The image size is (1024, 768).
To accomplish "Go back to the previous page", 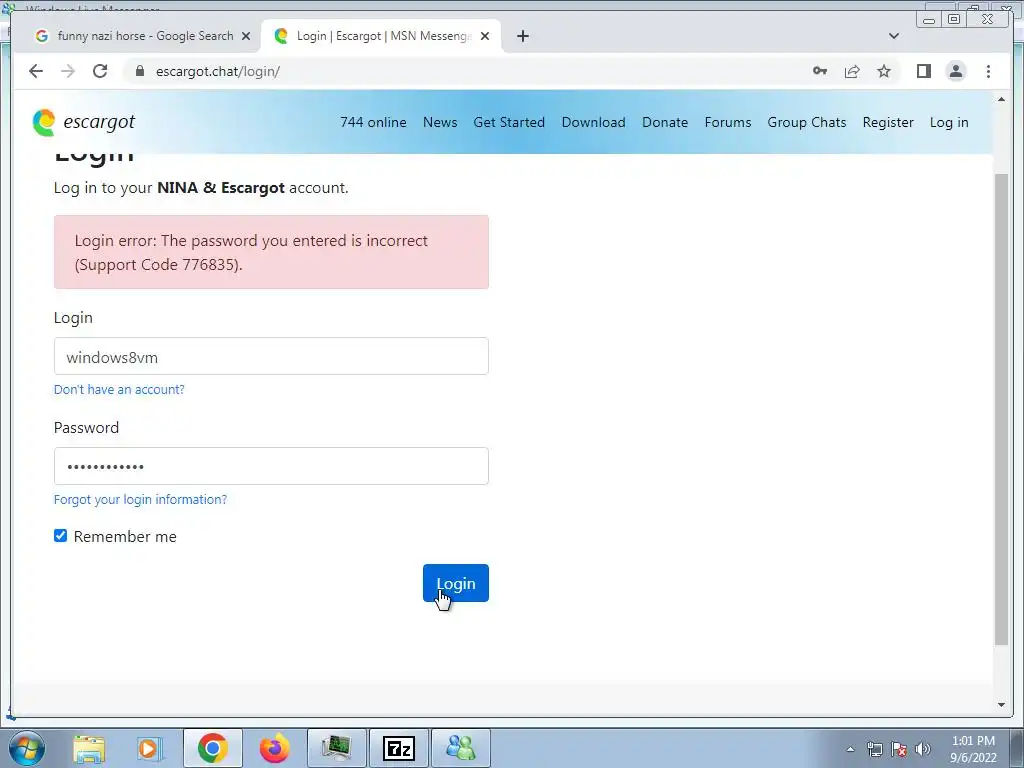I will [36, 71].
